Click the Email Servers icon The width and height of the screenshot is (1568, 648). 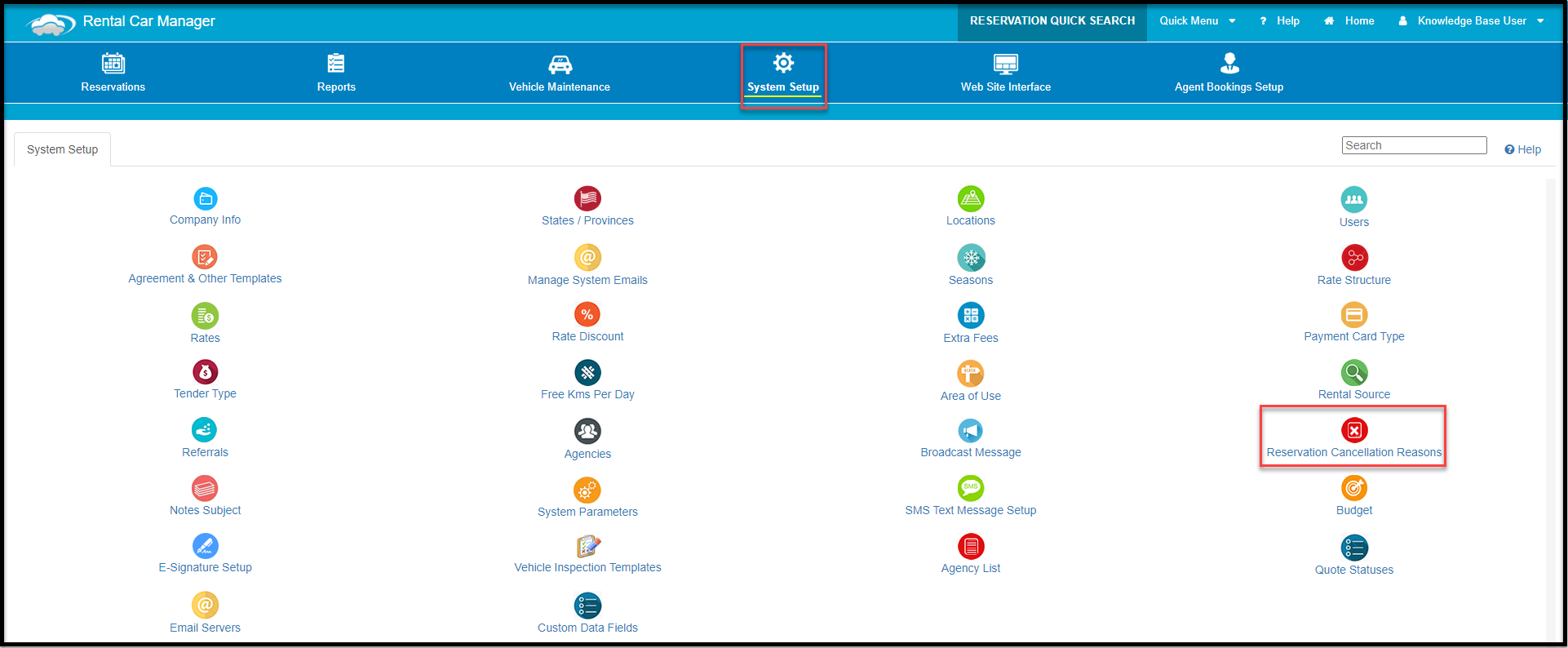(x=205, y=606)
